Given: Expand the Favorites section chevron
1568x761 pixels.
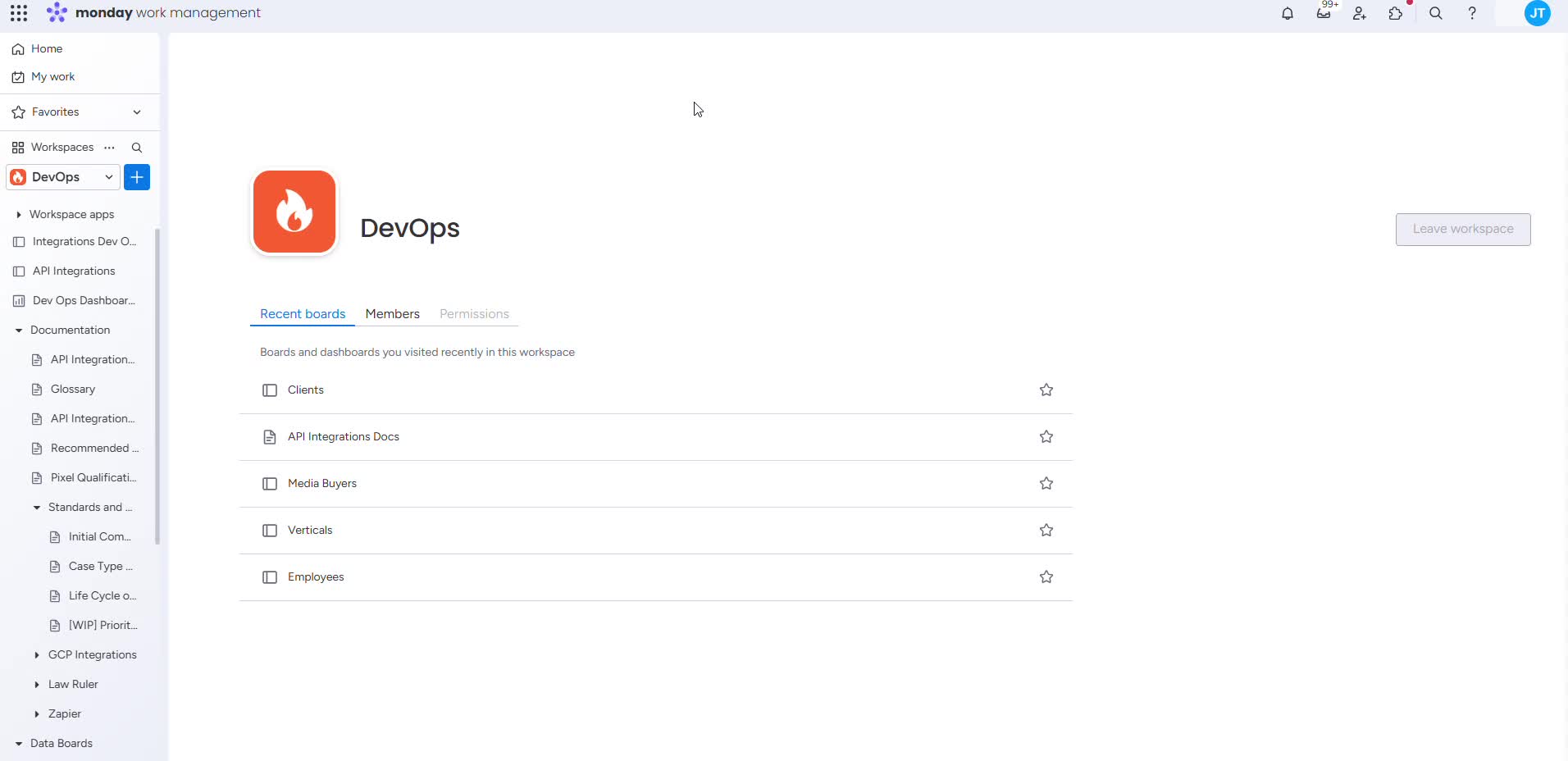Looking at the screenshot, I should click(137, 112).
